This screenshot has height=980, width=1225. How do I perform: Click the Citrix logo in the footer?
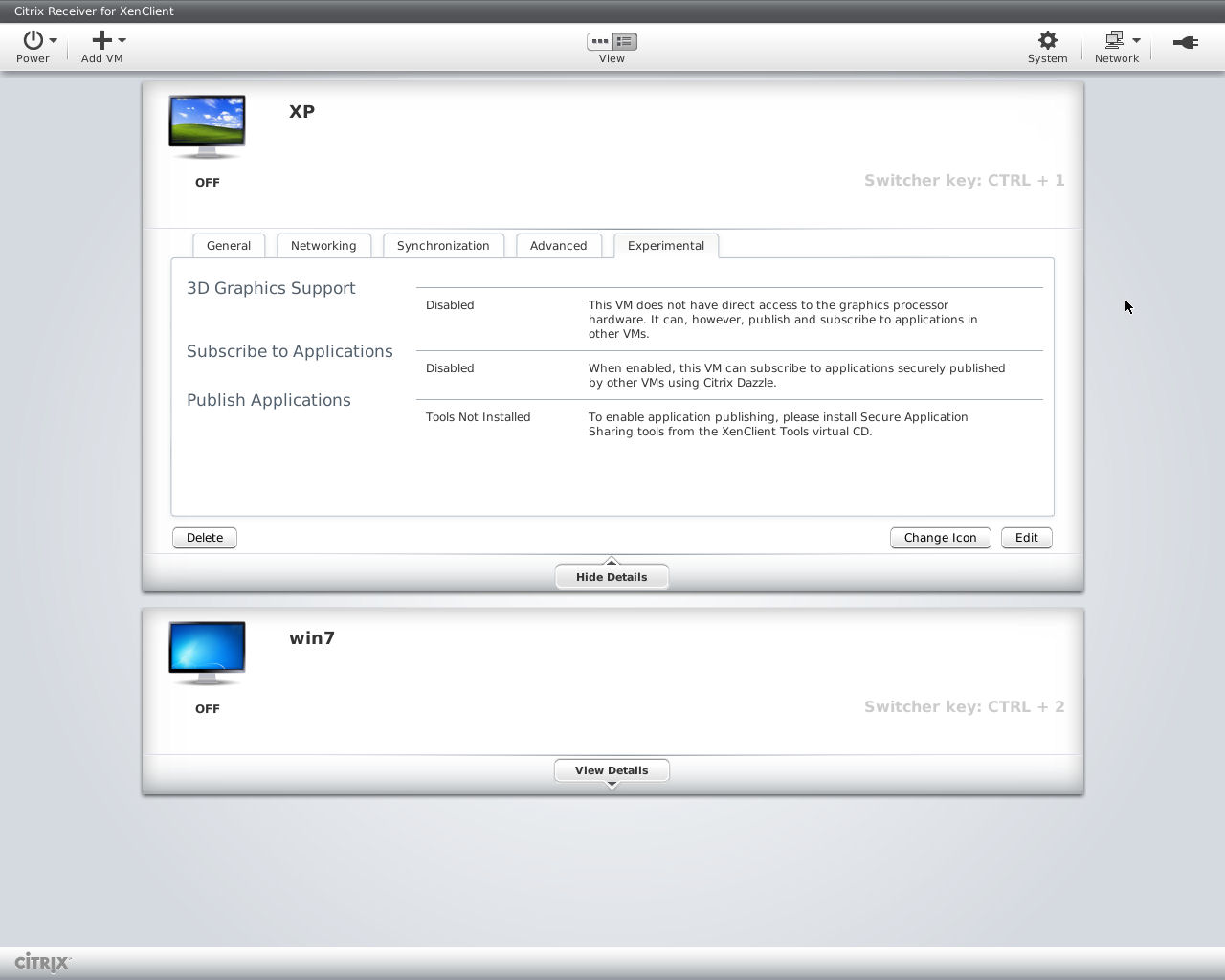(43, 962)
